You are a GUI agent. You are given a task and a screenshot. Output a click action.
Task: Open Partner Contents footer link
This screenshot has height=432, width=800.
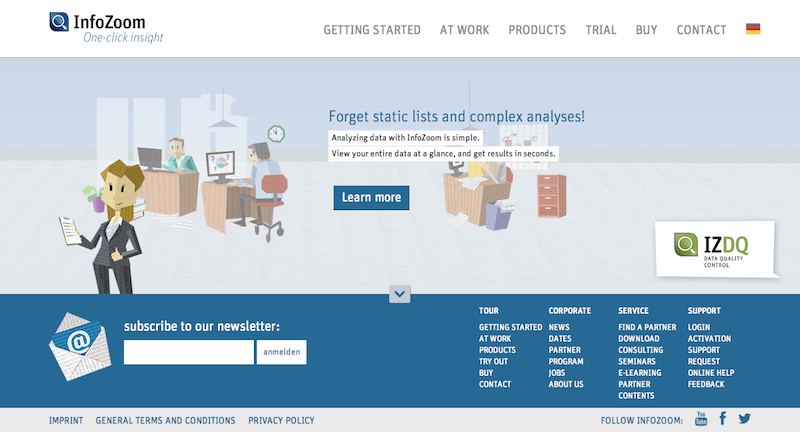pyautogui.click(x=636, y=390)
